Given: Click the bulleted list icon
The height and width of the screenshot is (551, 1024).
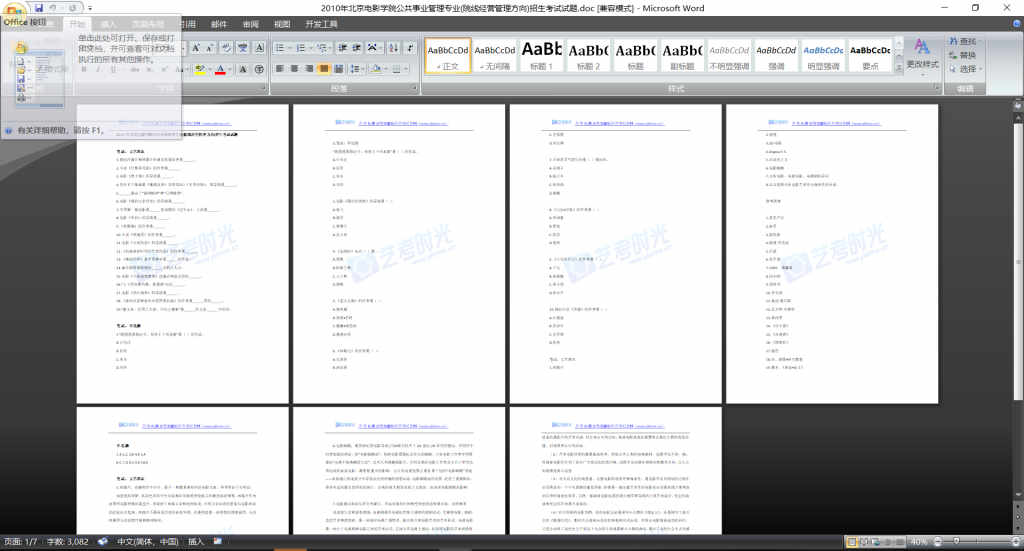Looking at the screenshot, I should [x=279, y=48].
